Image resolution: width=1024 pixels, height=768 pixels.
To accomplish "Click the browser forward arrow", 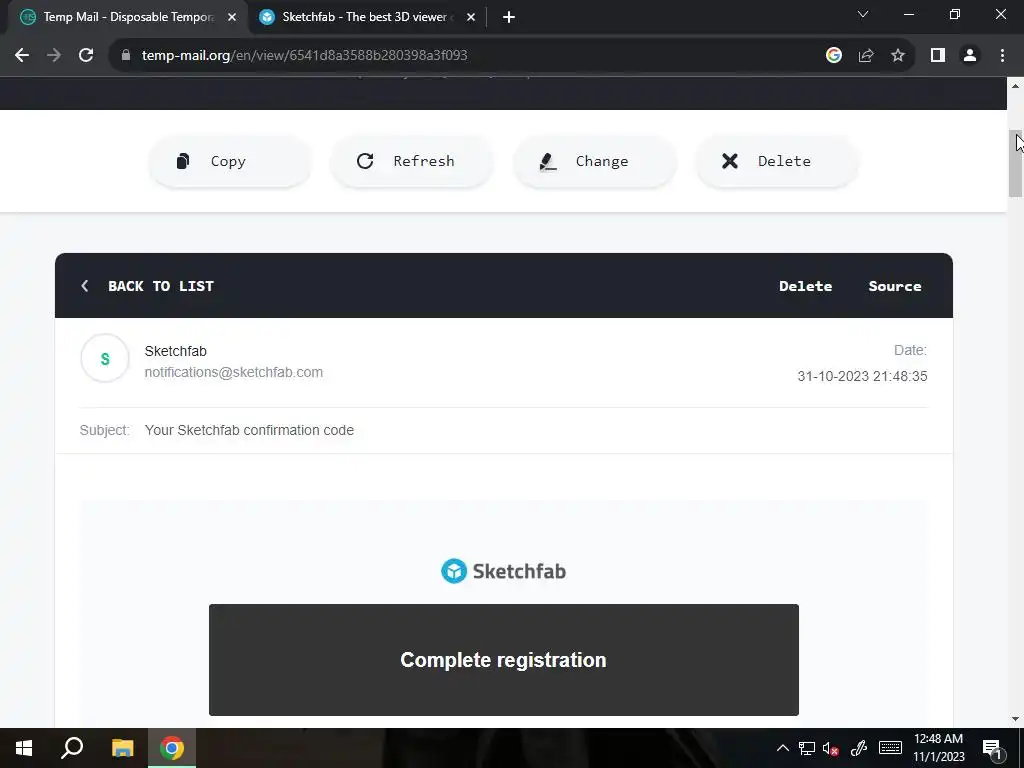I will (54, 56).
